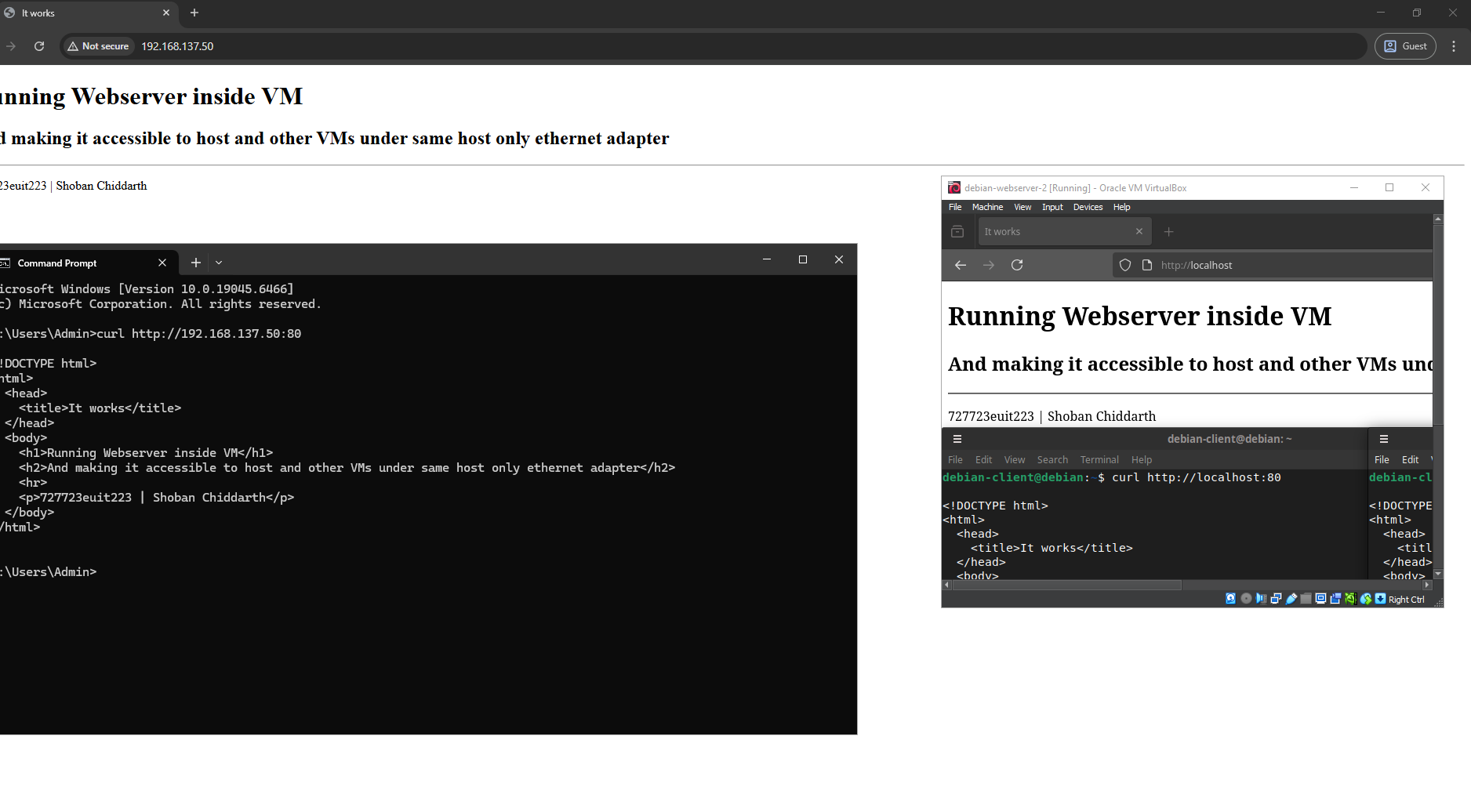Expand the Command Prompt new-tab profile dropdown
This screenshot has height=812, width=1471.
coord(219,263)
